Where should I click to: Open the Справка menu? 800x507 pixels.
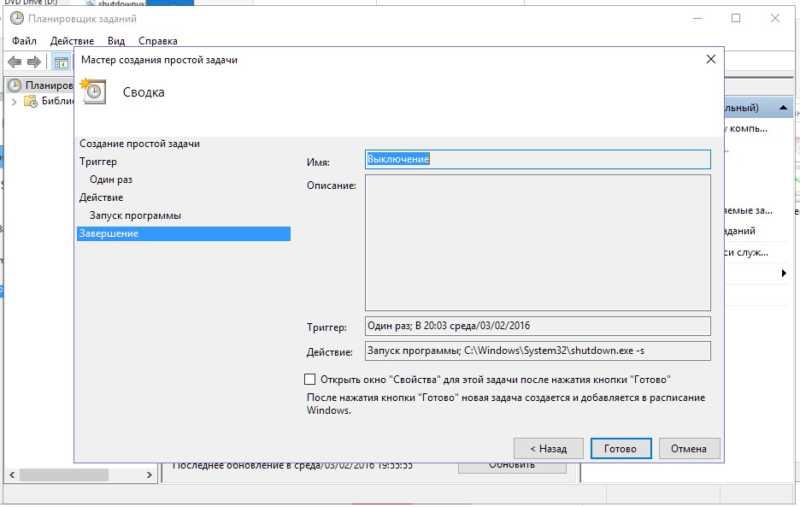coord(158,41)
